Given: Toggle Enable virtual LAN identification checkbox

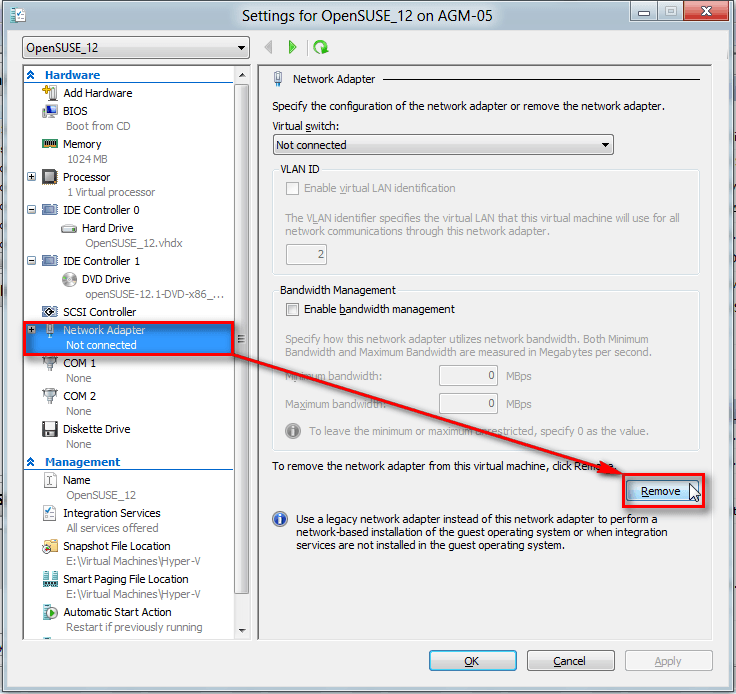Looking at the screenshot, I should click(292, 188).
